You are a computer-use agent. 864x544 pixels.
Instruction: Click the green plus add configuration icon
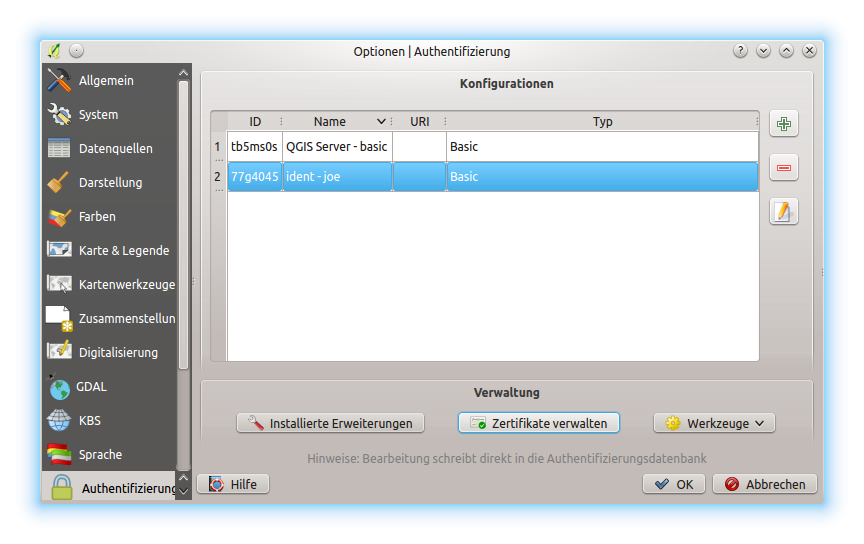[x=783, y=124]
